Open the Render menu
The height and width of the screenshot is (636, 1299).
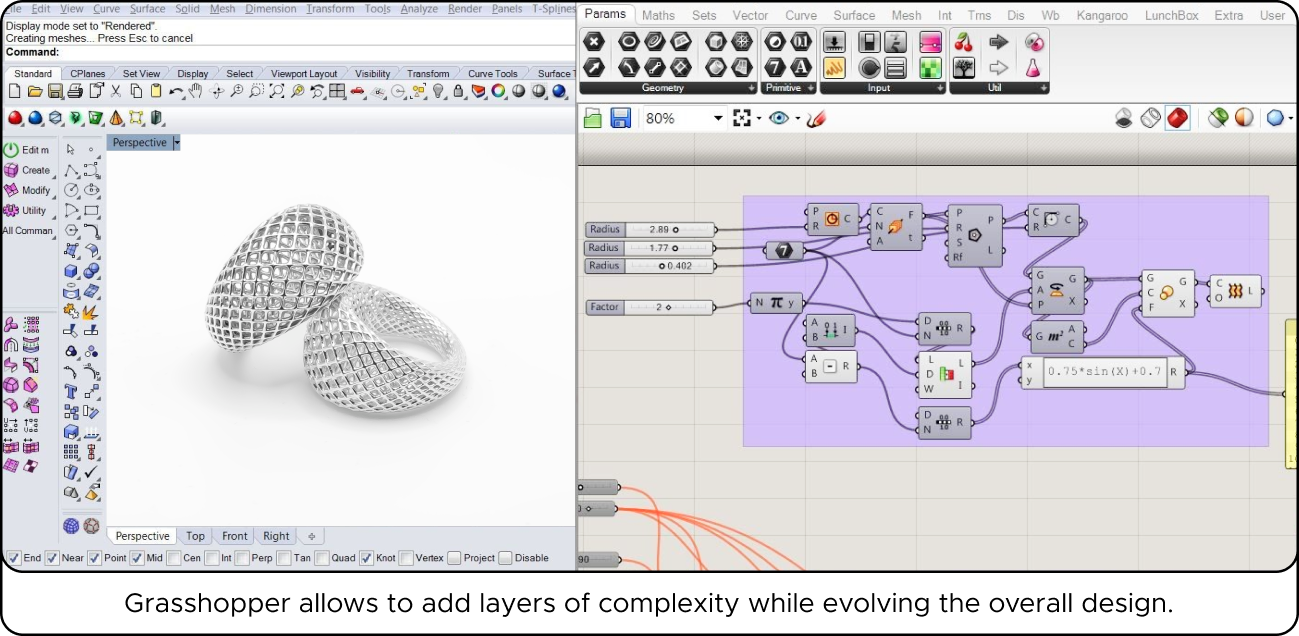465,8
